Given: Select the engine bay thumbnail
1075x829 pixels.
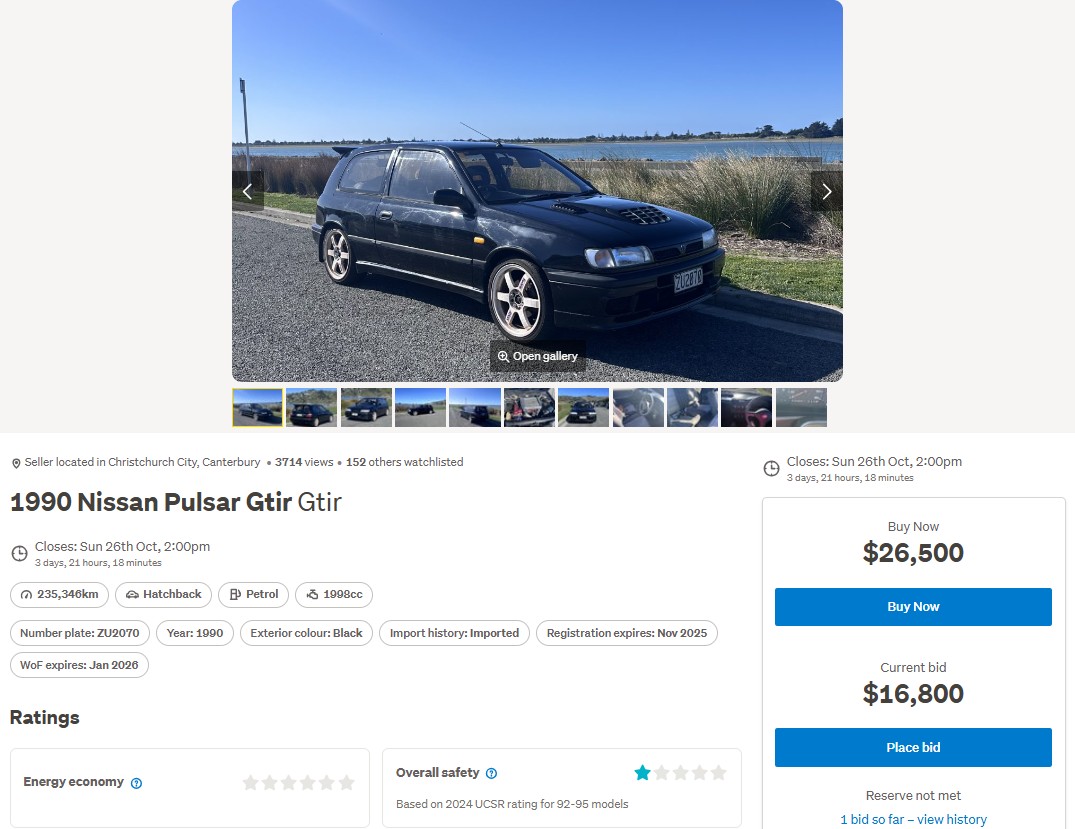Looking at the screenshot, I should 529,407.
